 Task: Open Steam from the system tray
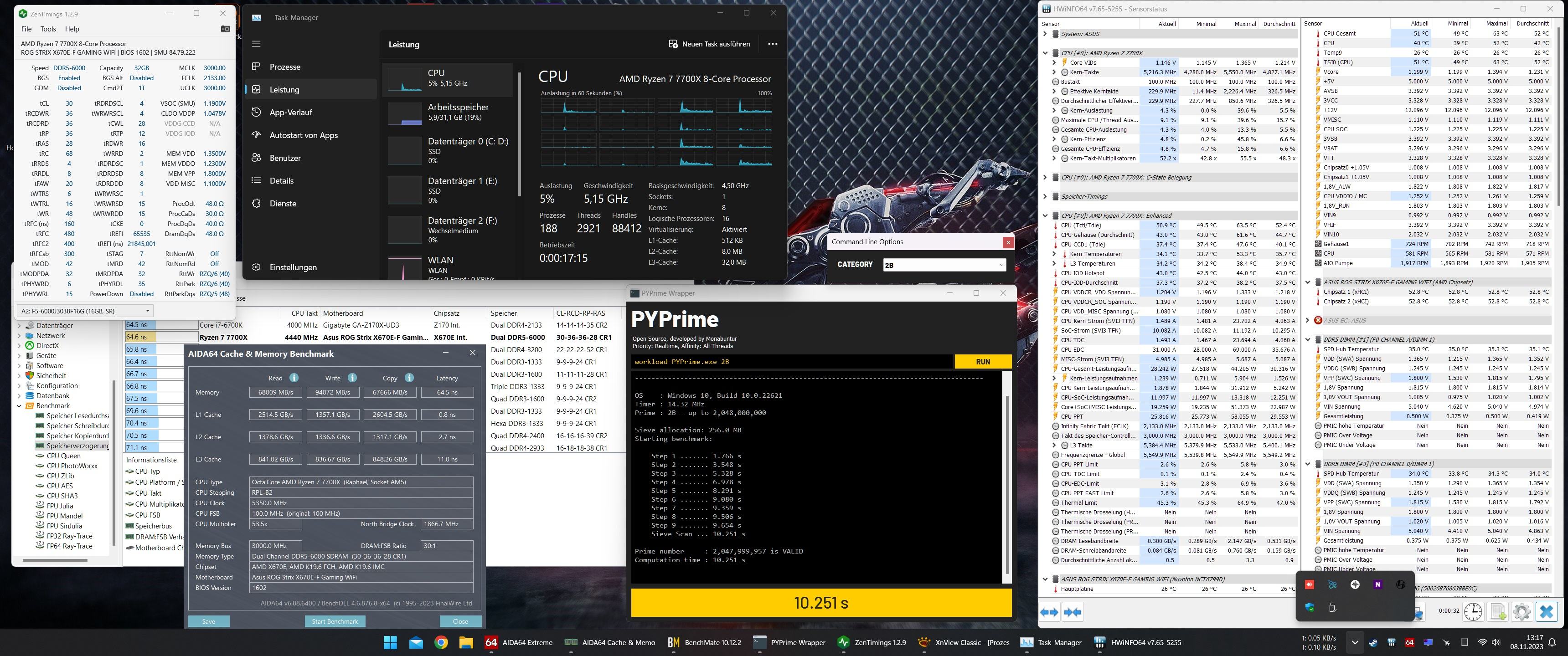click(1373, 643)
